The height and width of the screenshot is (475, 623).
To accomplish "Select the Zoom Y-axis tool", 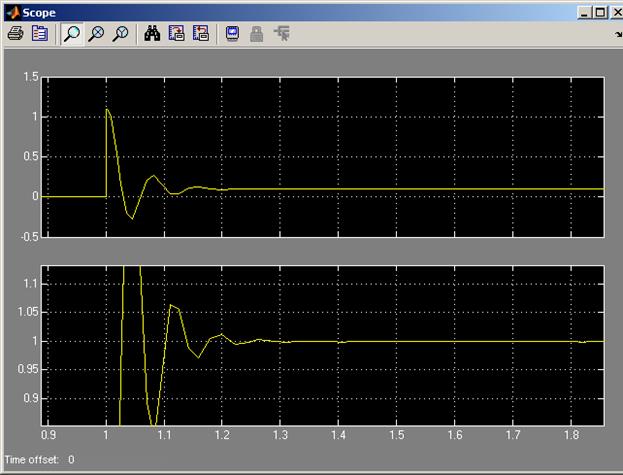I will point(120,34).
